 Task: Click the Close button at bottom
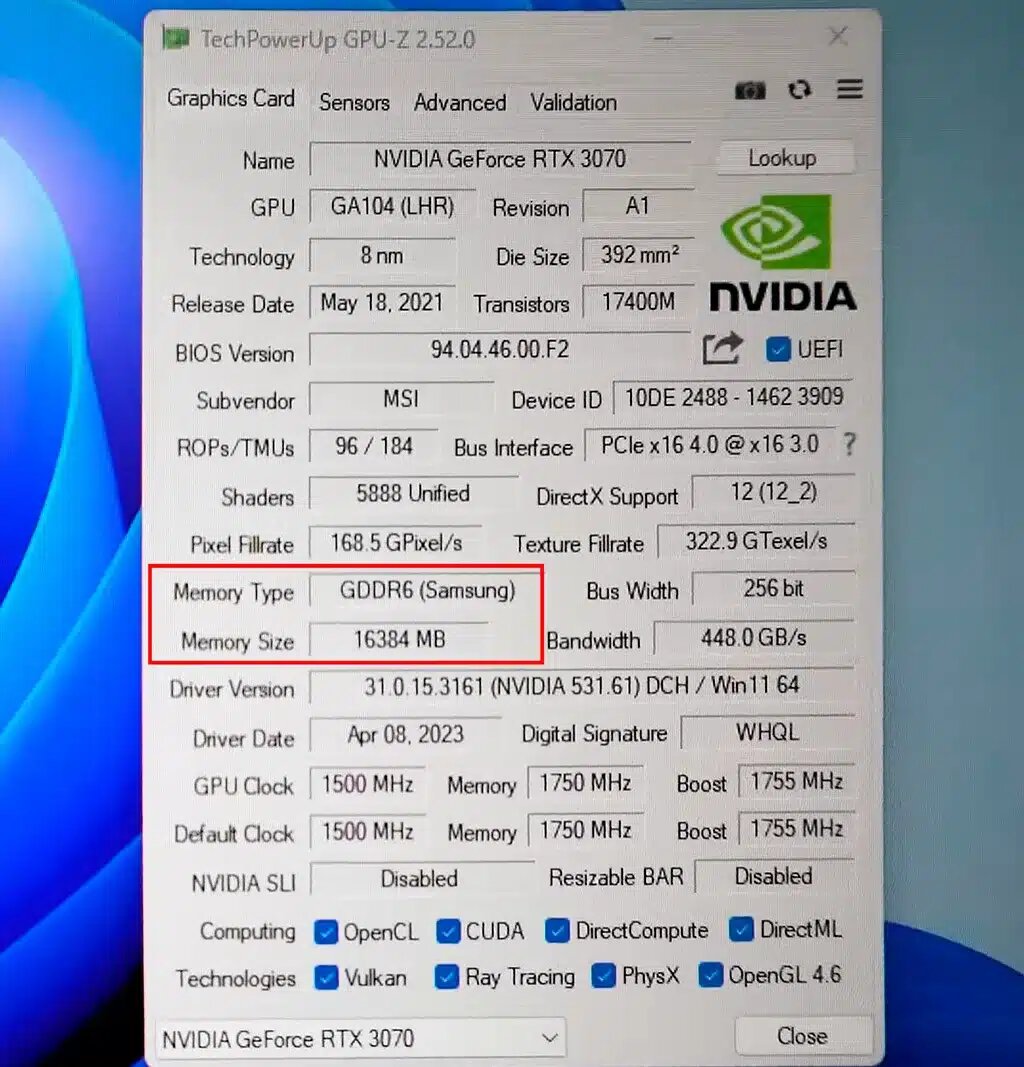(x=804, y=1036)
